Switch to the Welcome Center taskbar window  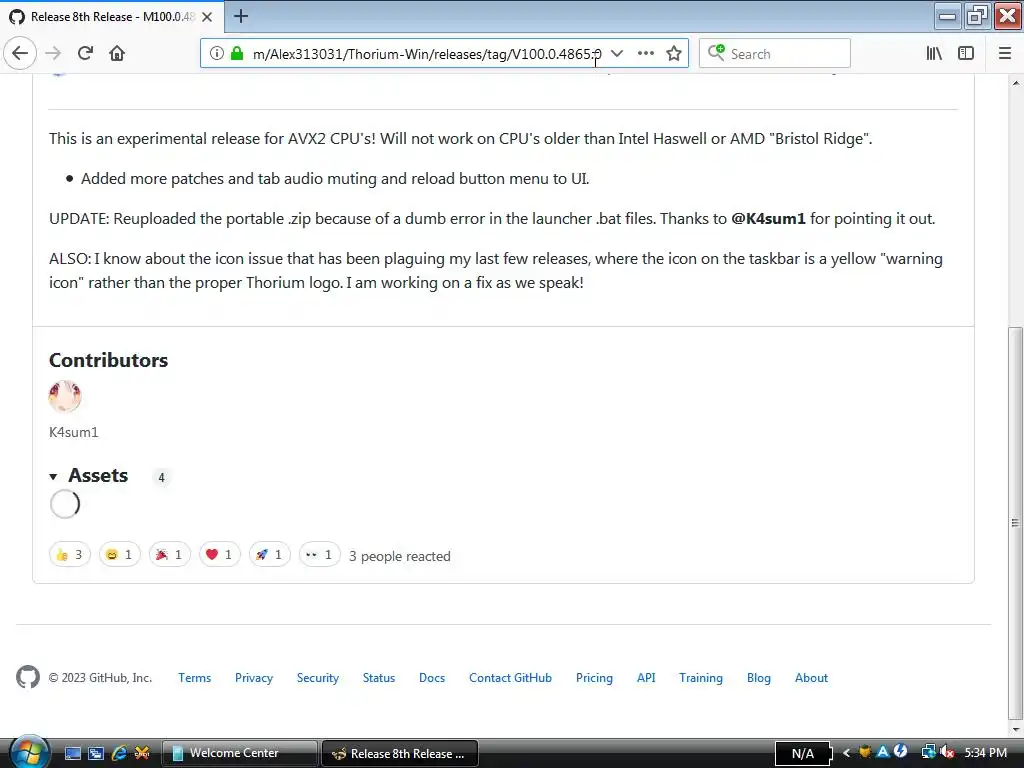[239, 753]
